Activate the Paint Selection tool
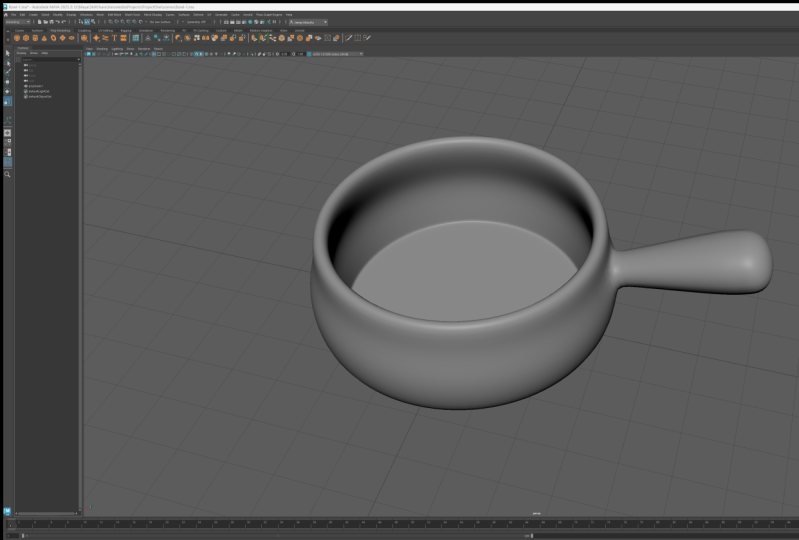Viewport: 799px width, 540px height. pyautogui.click(x=8, y=72)
